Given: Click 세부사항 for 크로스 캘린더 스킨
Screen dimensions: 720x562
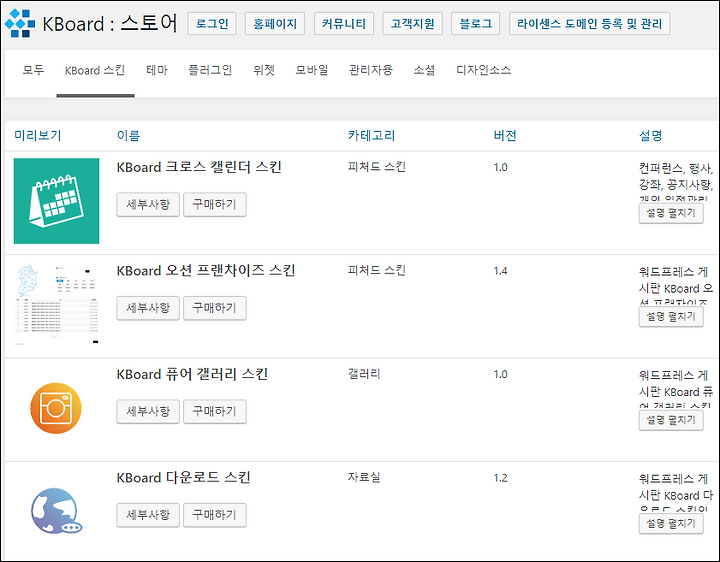Looking at the screenshot, I should (148, 204).
